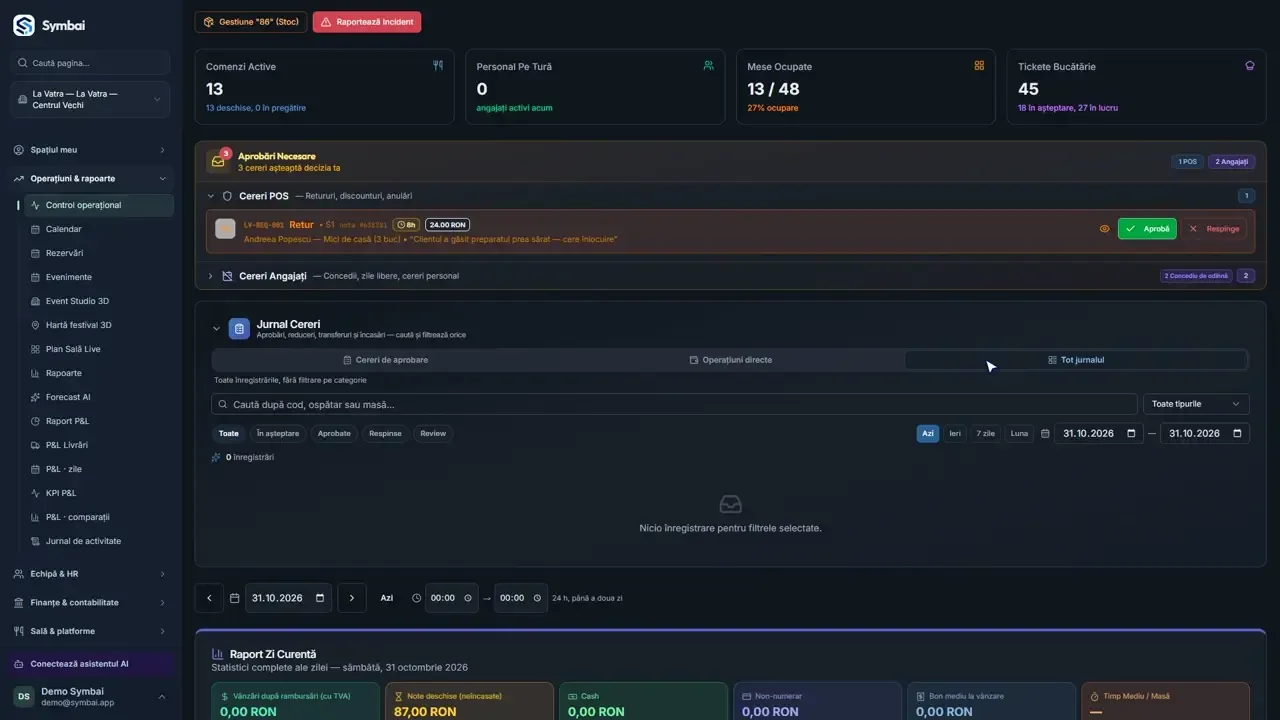Open the approvals inbox icon with badge

pyautogui.click(x=218, y=161)
